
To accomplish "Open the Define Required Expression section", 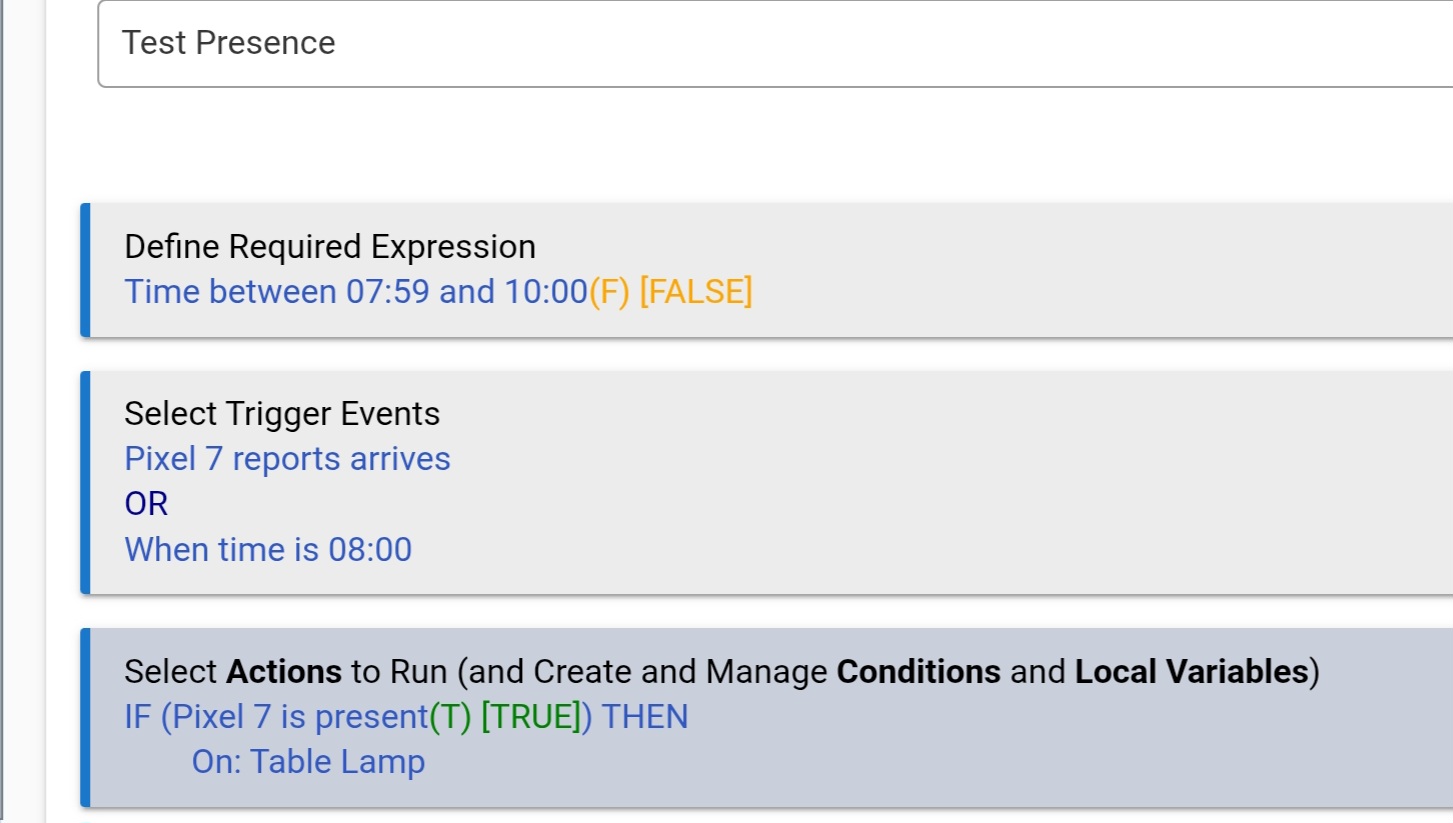I will click(x=330, y=247).
